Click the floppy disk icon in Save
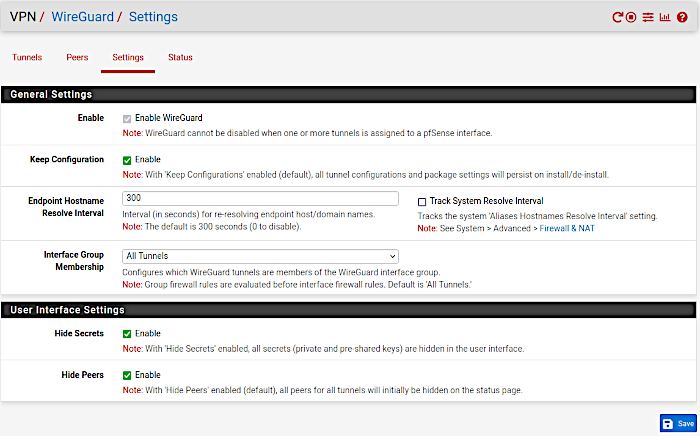The height and width of the screenshot is (436, 700). point(668,424)
